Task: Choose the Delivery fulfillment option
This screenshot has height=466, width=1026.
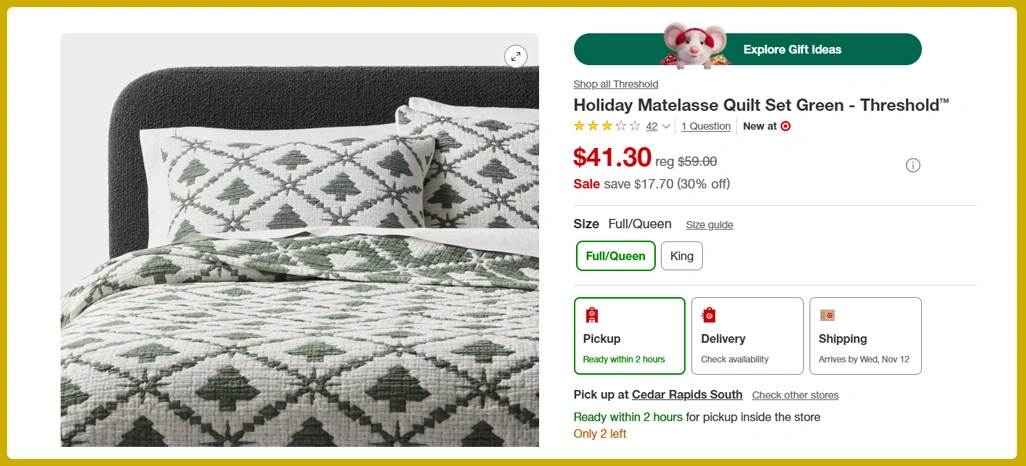Action: [x=746, y=335]
